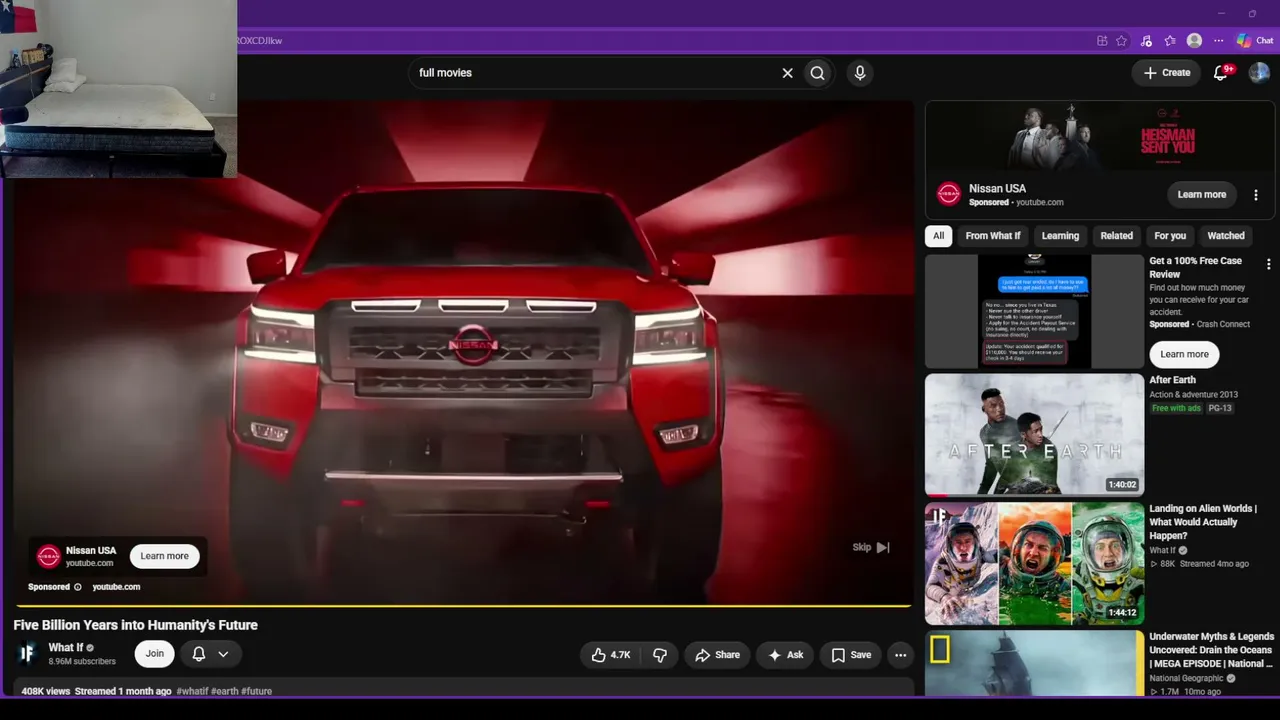Click the yellow ad progress bar

[x=462, y=605]
